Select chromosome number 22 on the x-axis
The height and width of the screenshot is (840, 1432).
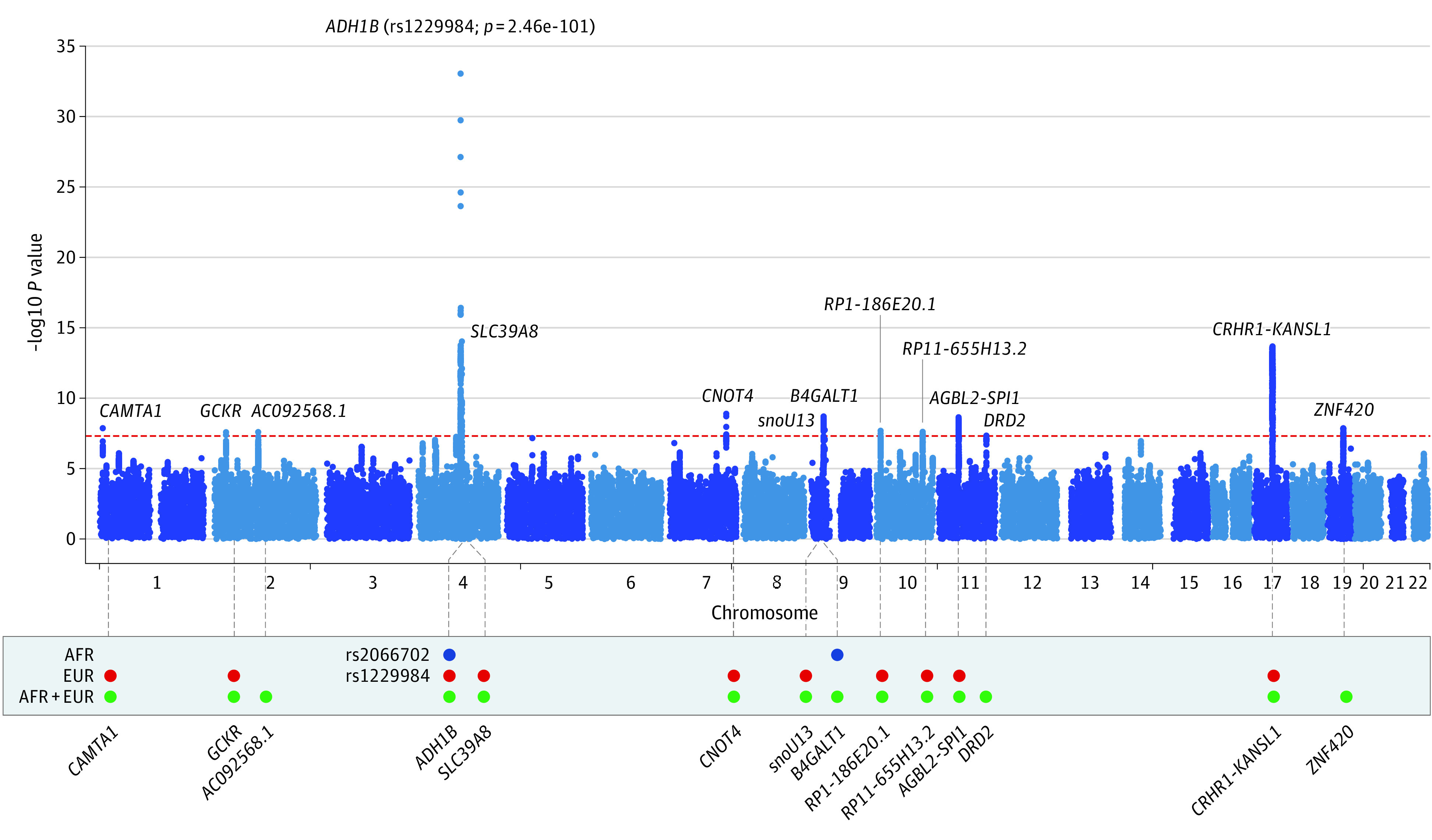coord(1418,582)
